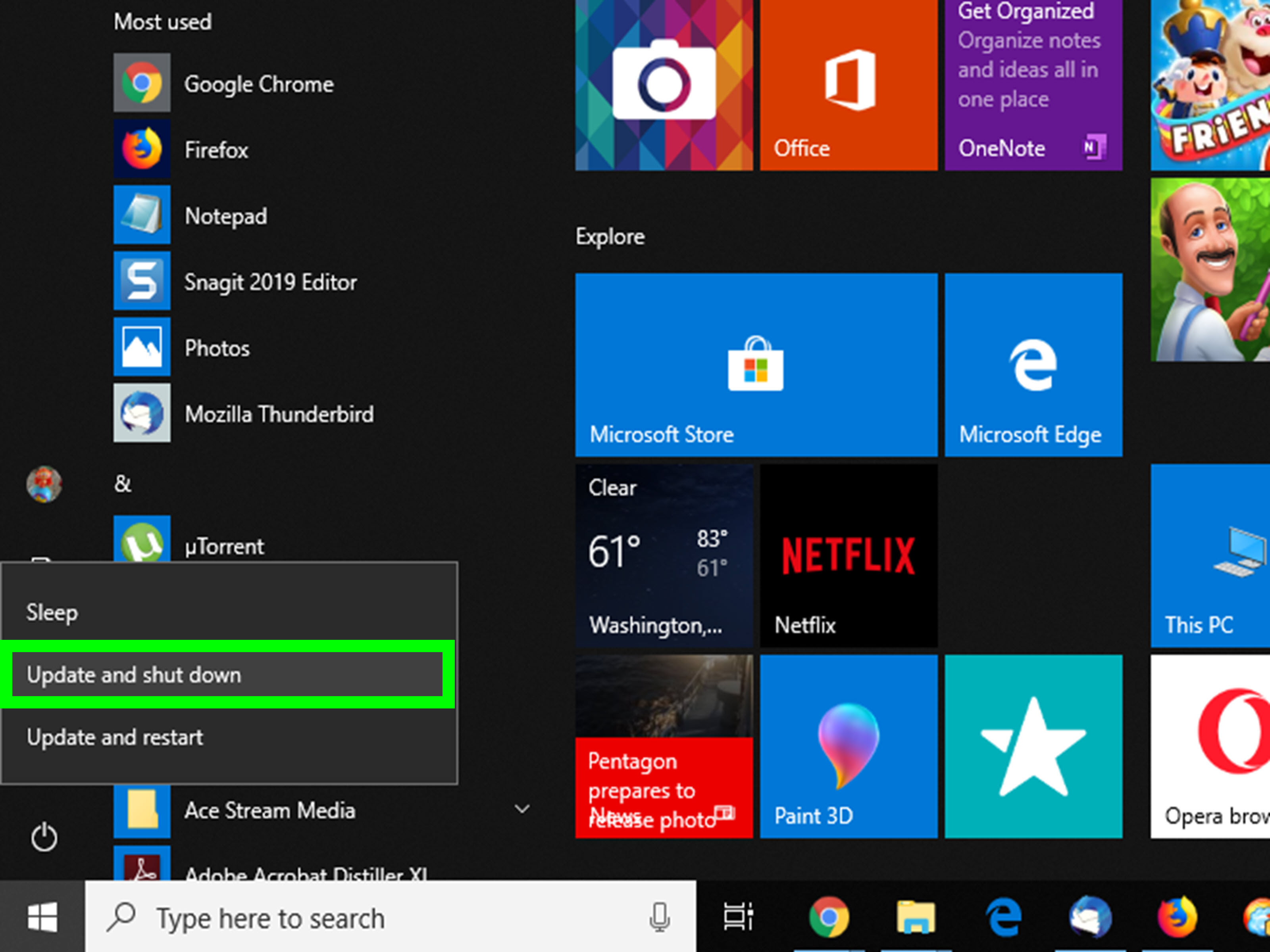Open the Netflix tile
The height and width of the screenshot is (952, 1270).
pyautogui.click(x=849, y=555)
